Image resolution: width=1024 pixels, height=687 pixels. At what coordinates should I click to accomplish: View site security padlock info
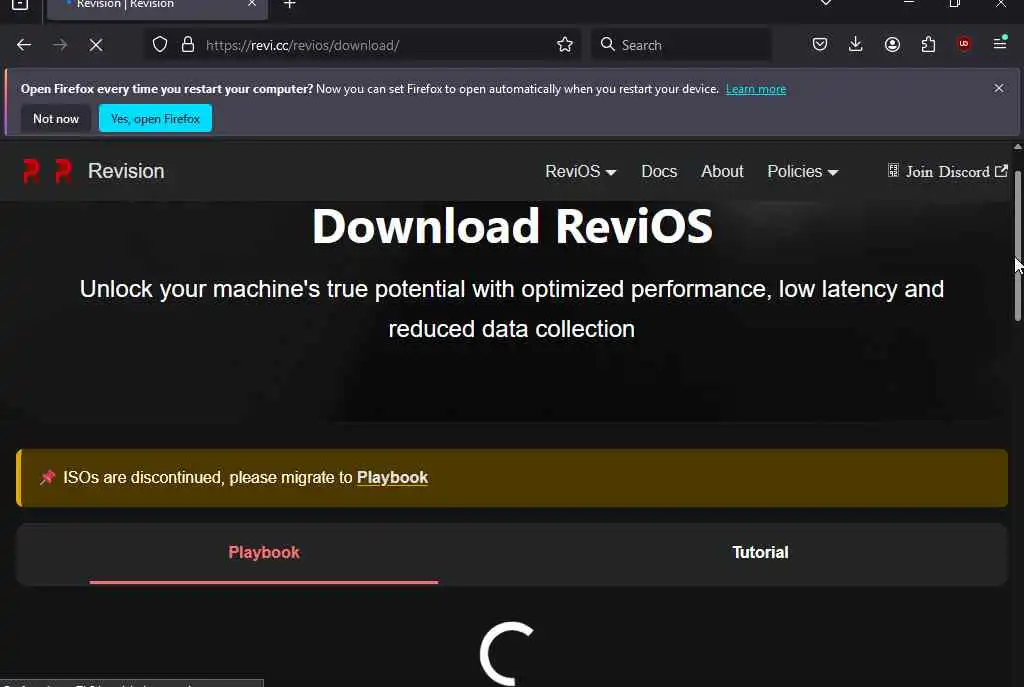pyautogui.click(x=188, y=44)
